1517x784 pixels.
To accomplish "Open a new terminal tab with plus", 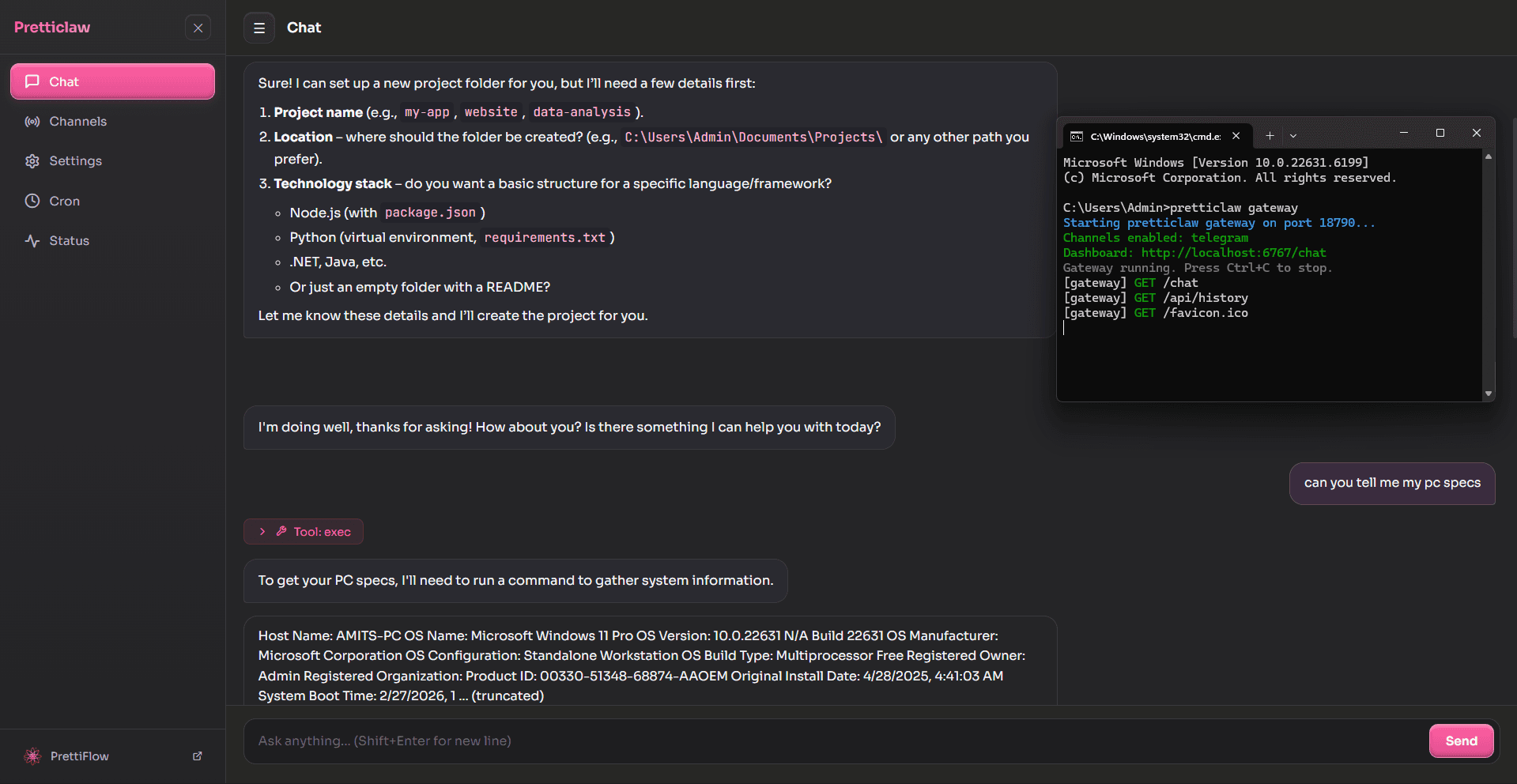I will pyautogui.click(x=1270, y=136).
